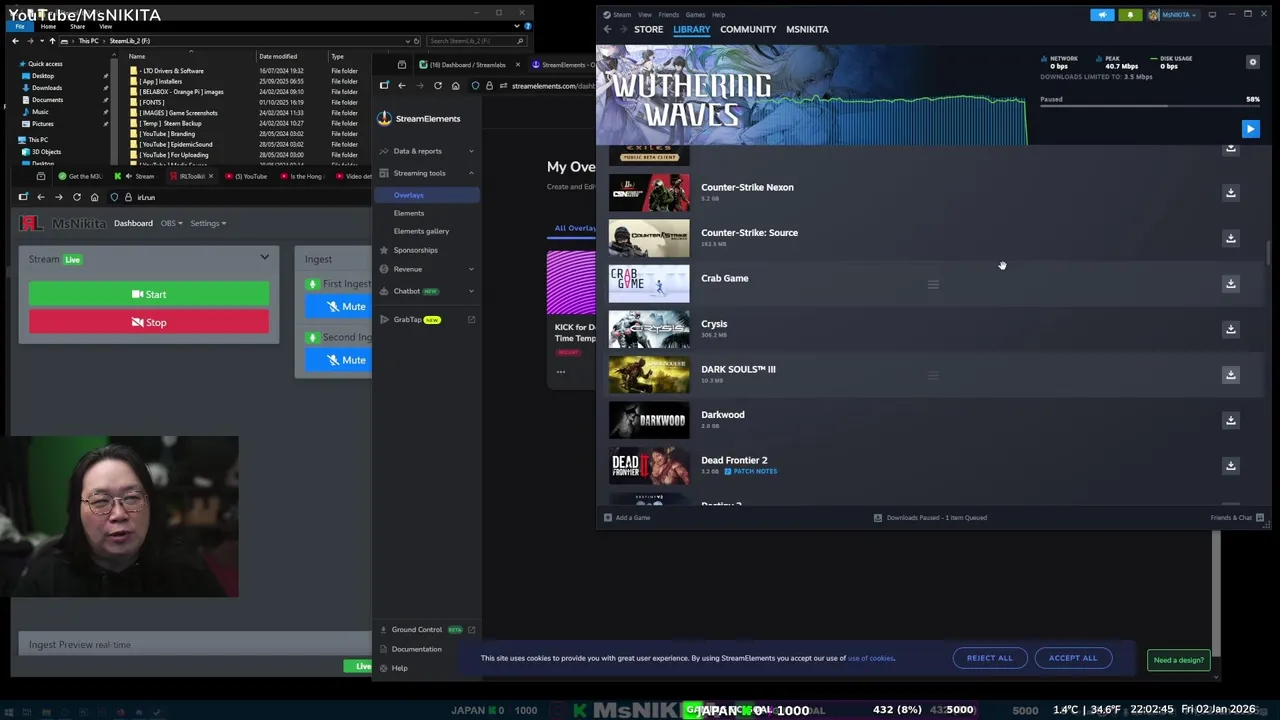Switch to Steam LIBRARY tab
This screenshot has width=1280, height=720.
(x=691, y=29)
